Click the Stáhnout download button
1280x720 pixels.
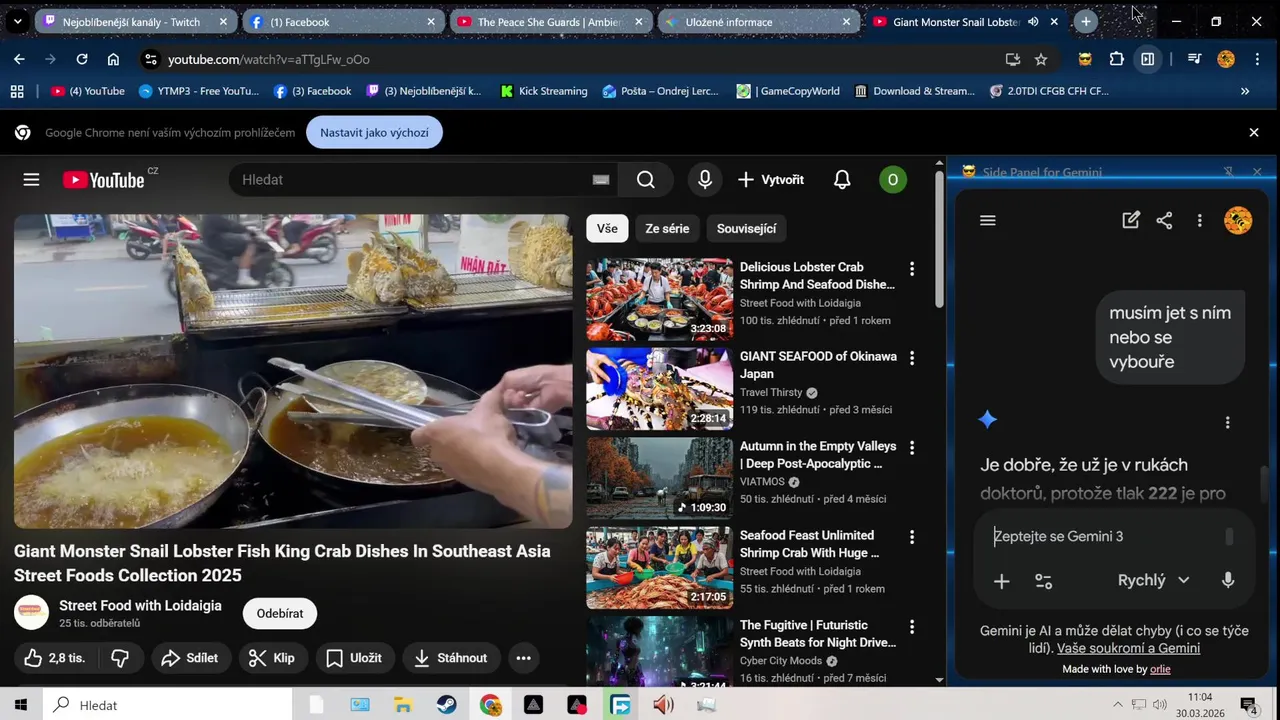[451, 658]
